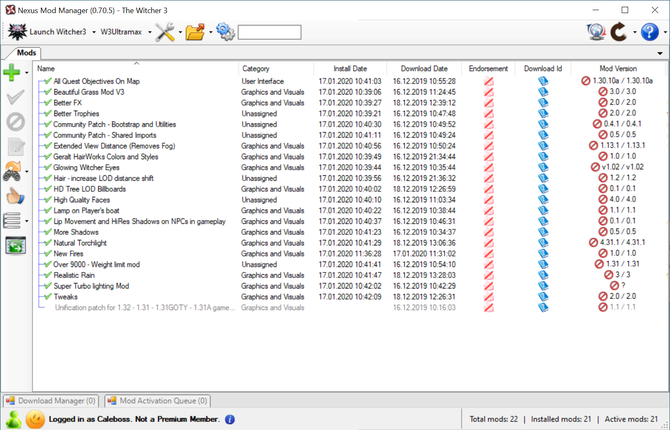Open dropdown arrow beside add mod plus
This screenshot has width=670, height=430.
coord(26,73)
